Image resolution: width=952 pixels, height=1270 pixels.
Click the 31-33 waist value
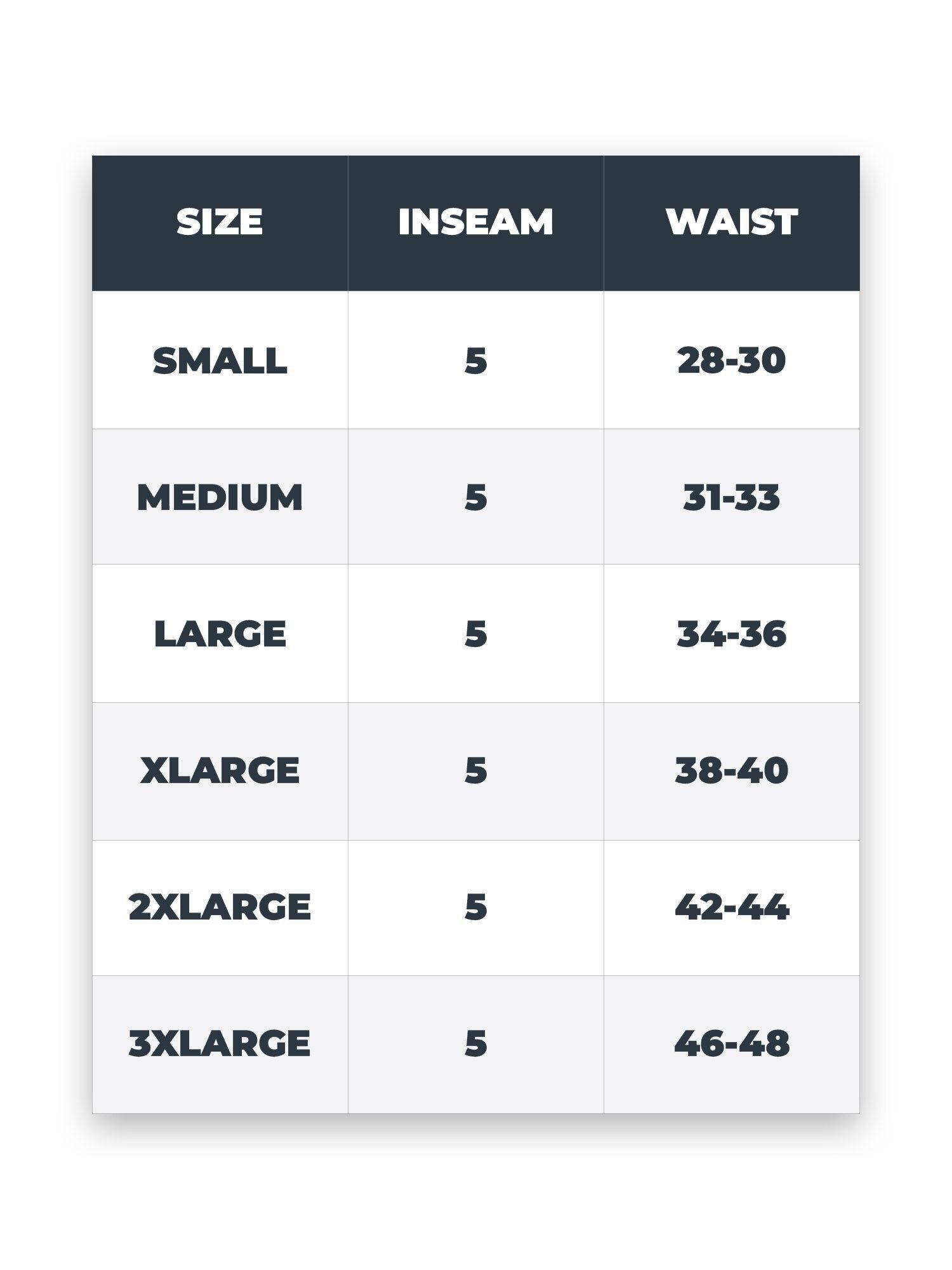pos(731,497)
